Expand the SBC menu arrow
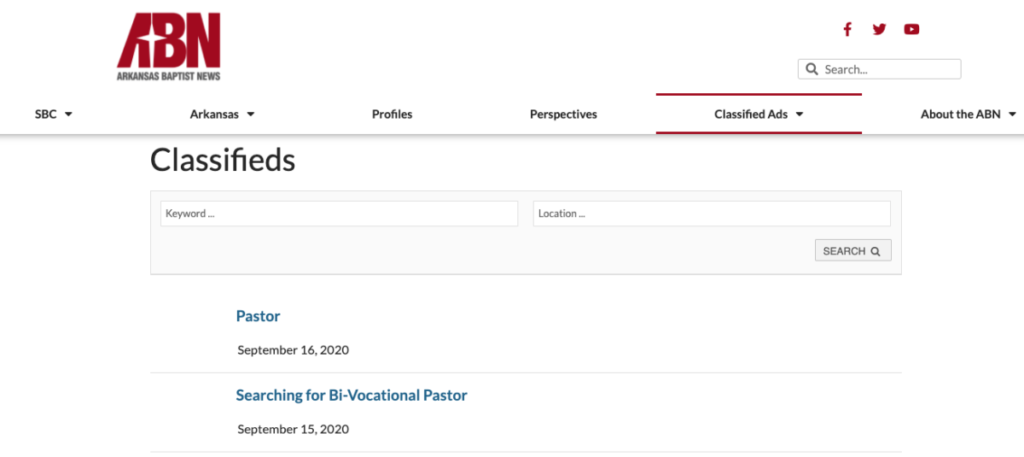This screenshot has width=1024, height=457. click(69, 115)
